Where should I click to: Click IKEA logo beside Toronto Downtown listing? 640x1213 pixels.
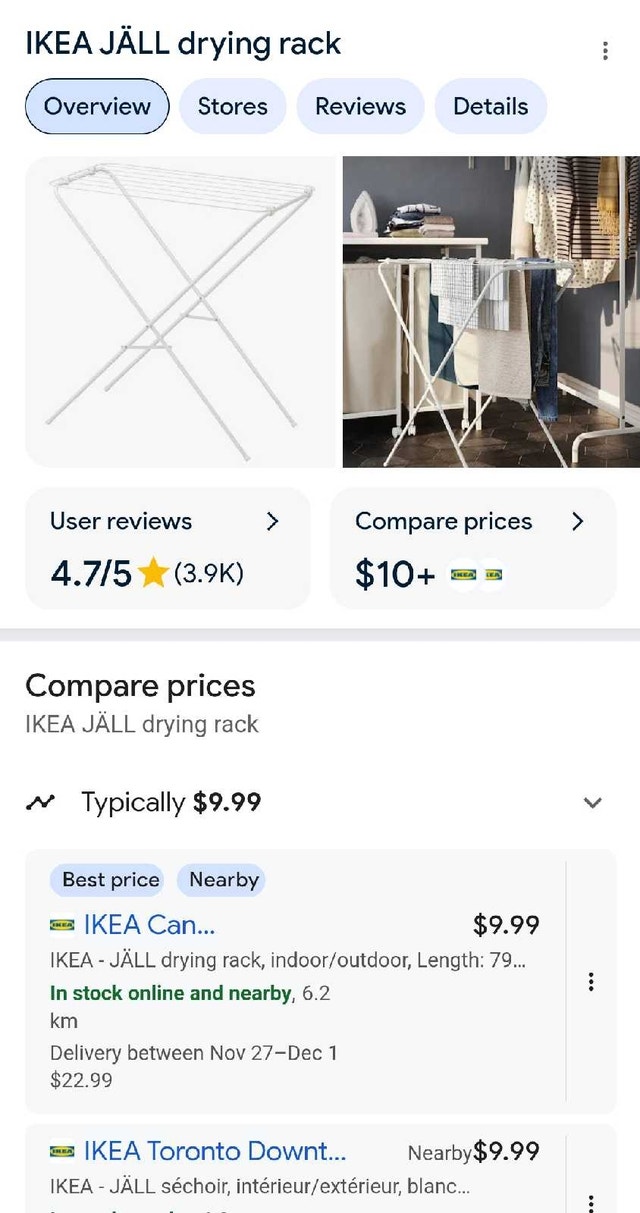(x=62, y=1152)
